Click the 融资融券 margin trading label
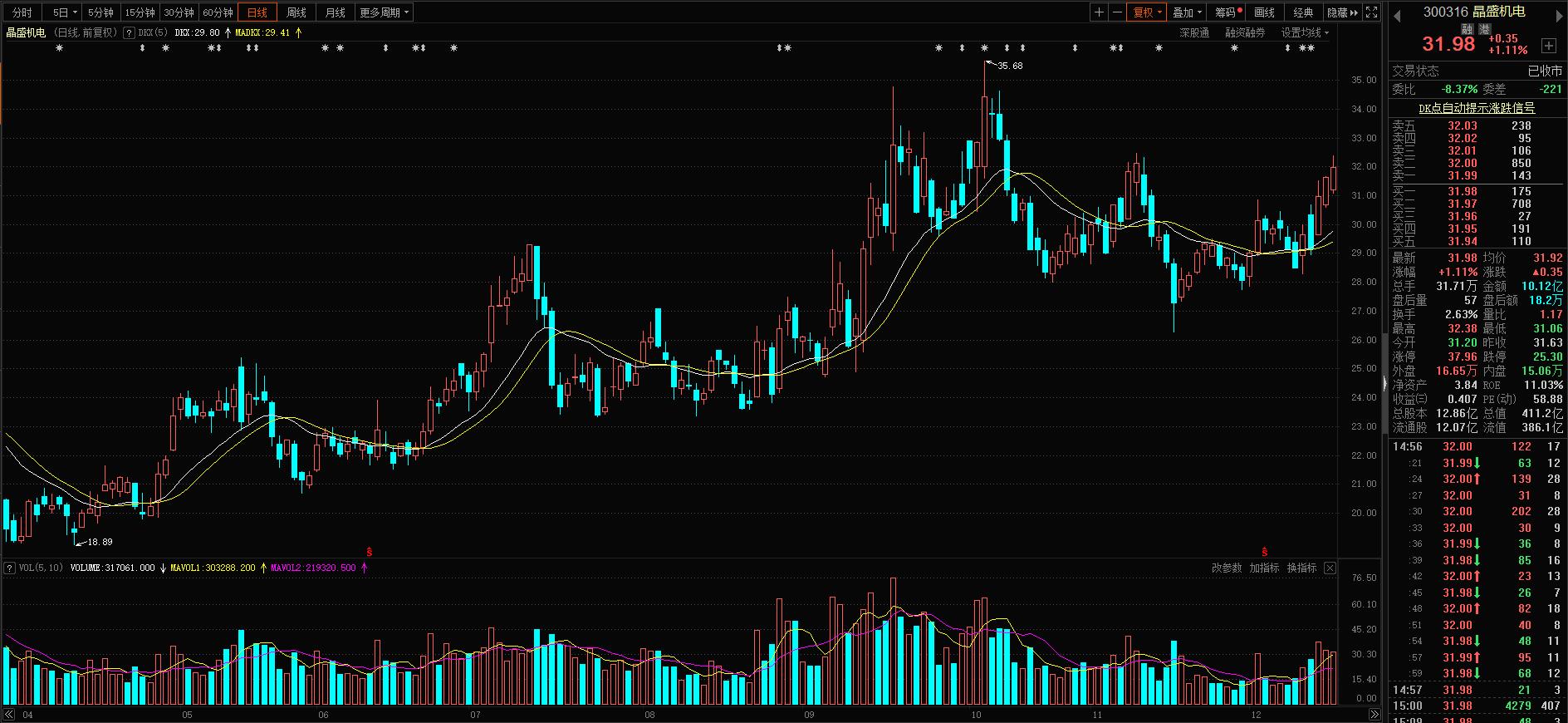This screenshot has width=1568, height=723. pyautogui.click(x=1245, y=33)
